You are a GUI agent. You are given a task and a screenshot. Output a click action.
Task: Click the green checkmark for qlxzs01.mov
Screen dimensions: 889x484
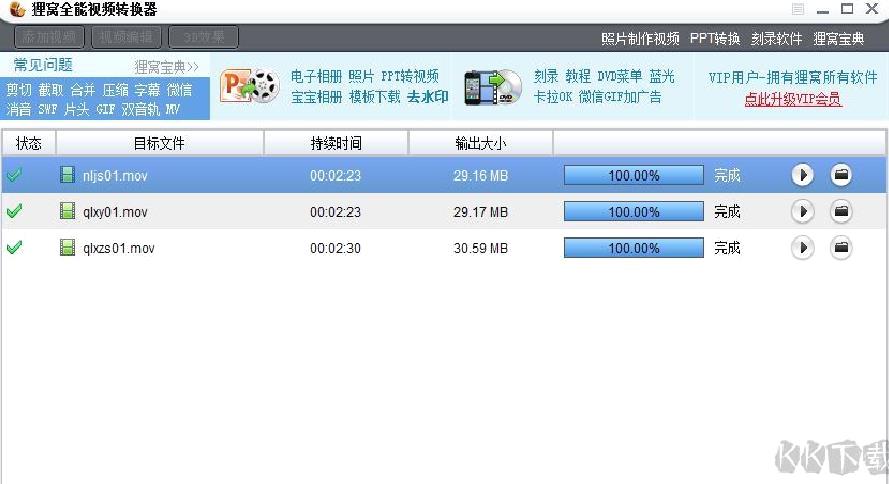pyautogui.click(x=14, y=248)
